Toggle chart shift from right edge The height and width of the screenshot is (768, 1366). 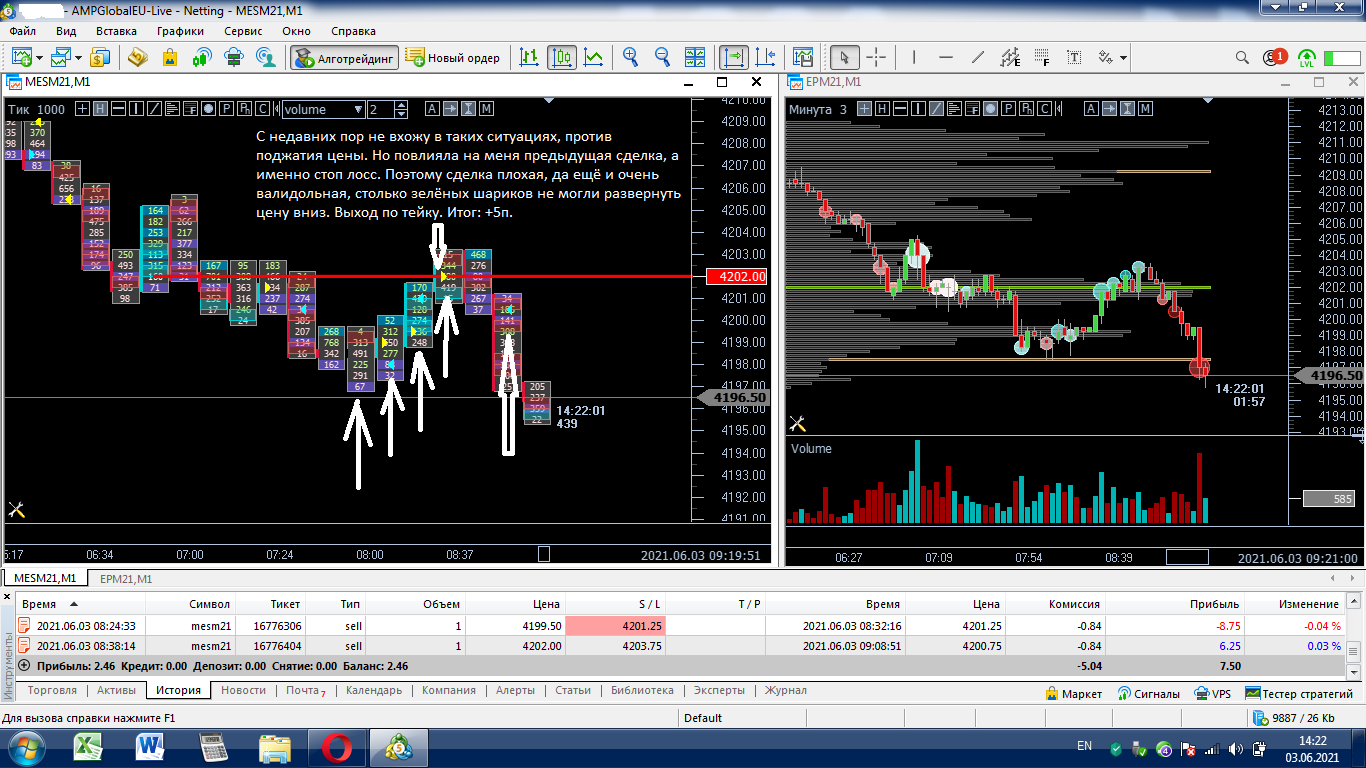click(766, 57)
